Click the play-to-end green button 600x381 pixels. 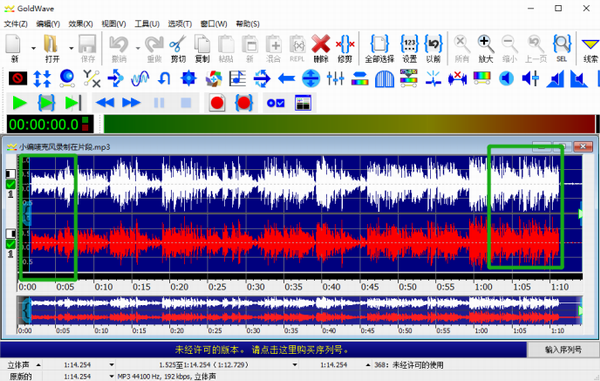click(x=73, y=103)
